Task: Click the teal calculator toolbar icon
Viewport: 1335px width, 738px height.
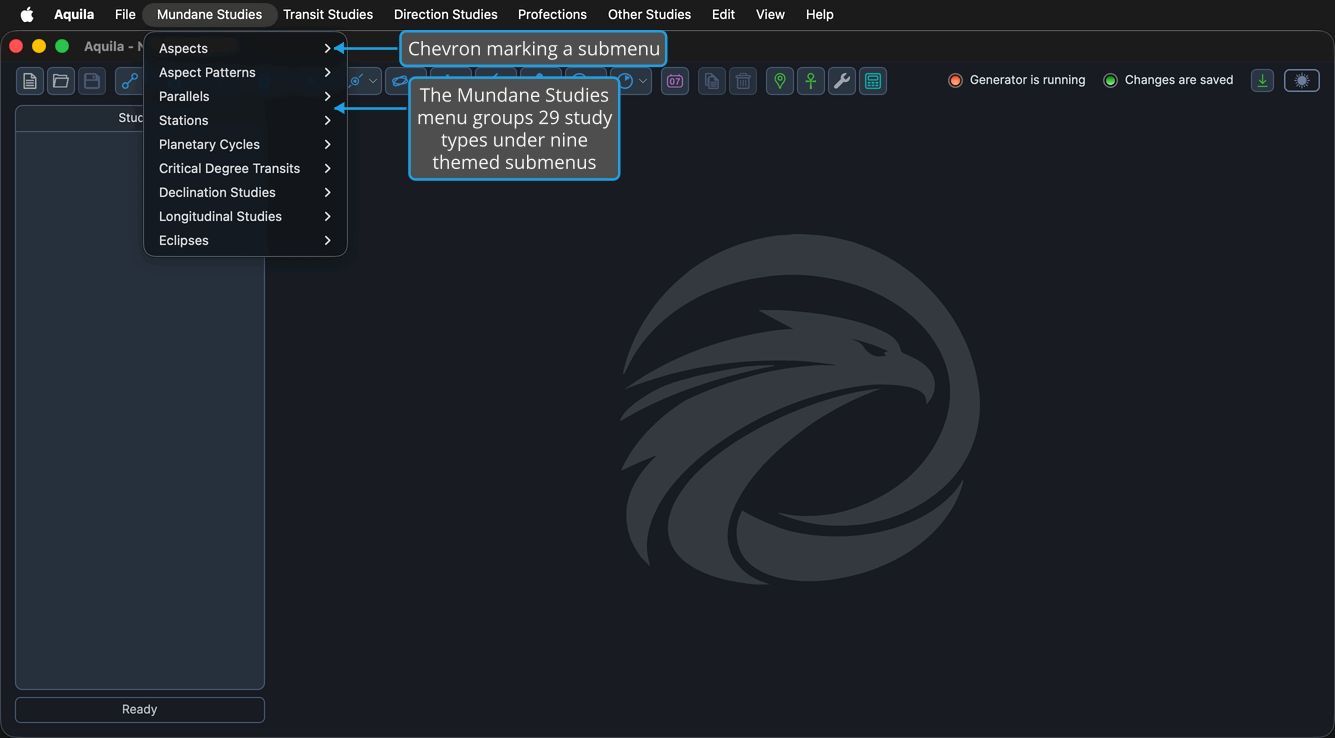Action: click(873, 81)
